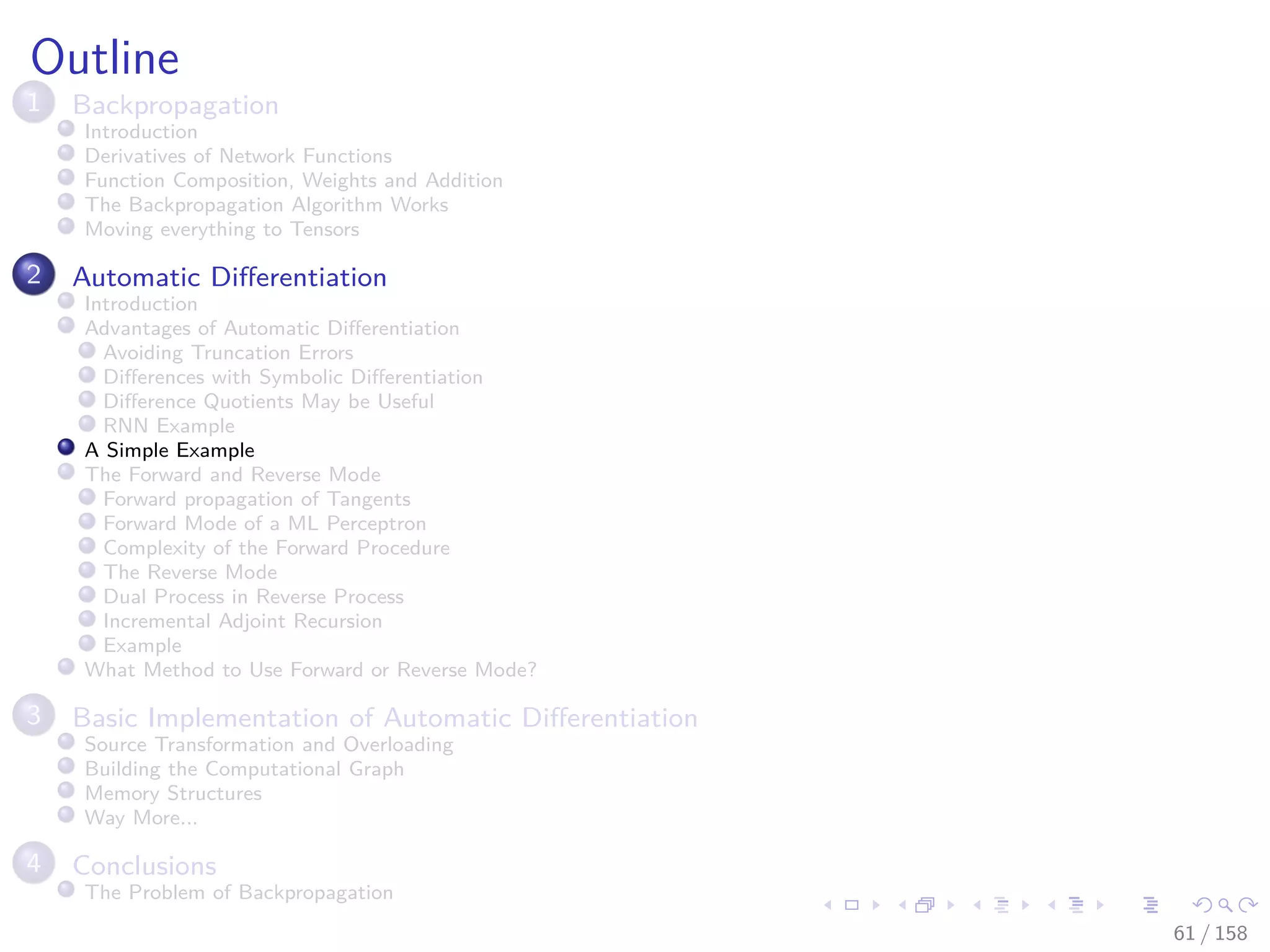Viewport: 1270px width, 952px height.
Task: Click the next section arrow
Action: 1100,905
